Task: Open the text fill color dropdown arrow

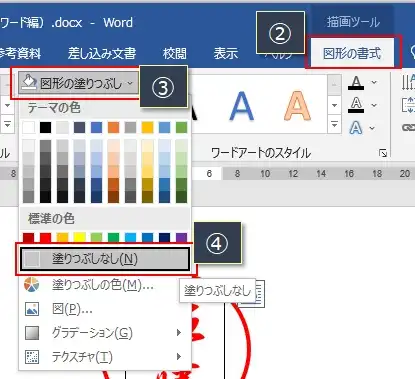Action: click(374, 82)
